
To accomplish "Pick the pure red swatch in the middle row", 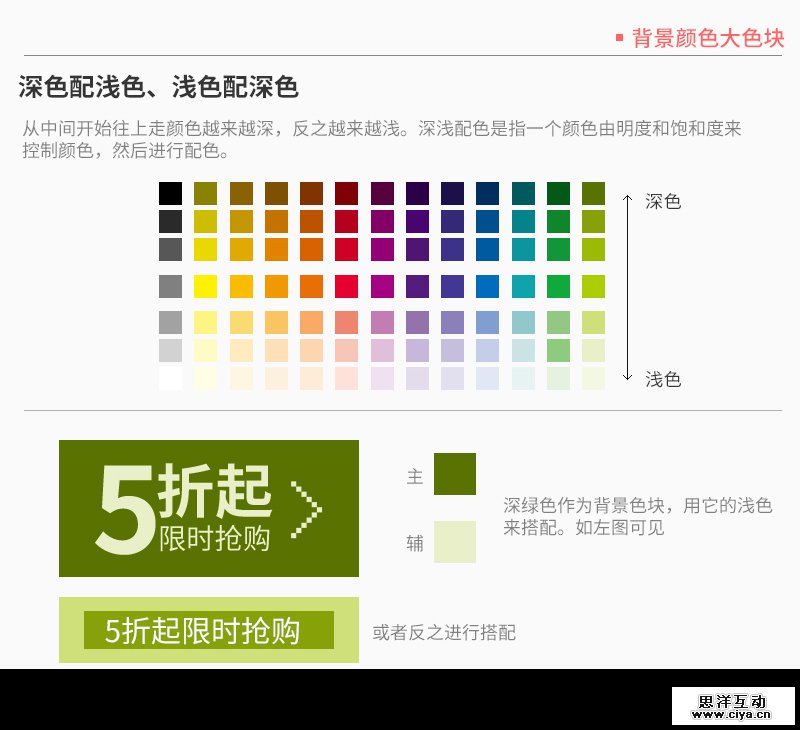I will pyautogui.click(x=346, y=286).
